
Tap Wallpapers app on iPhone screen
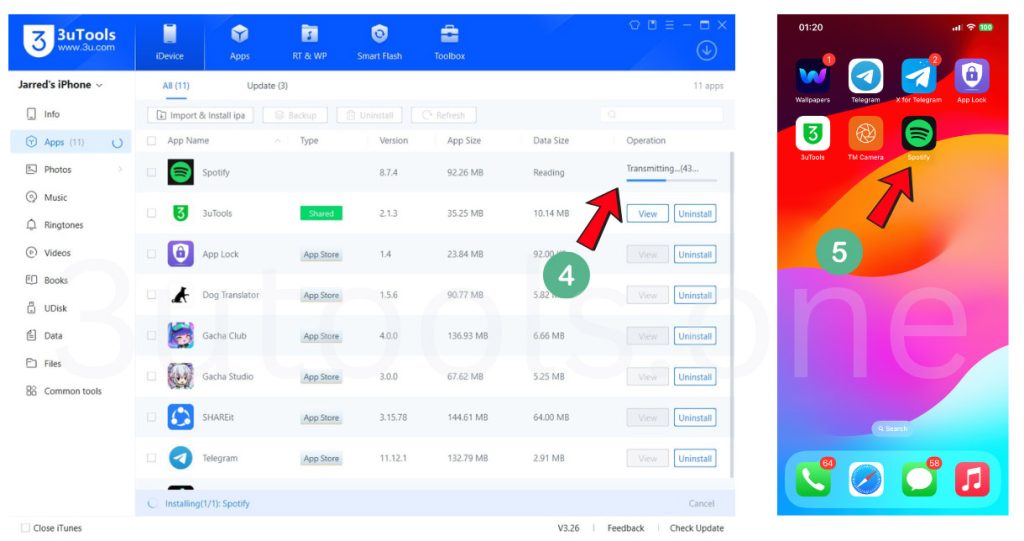[812, 76]
